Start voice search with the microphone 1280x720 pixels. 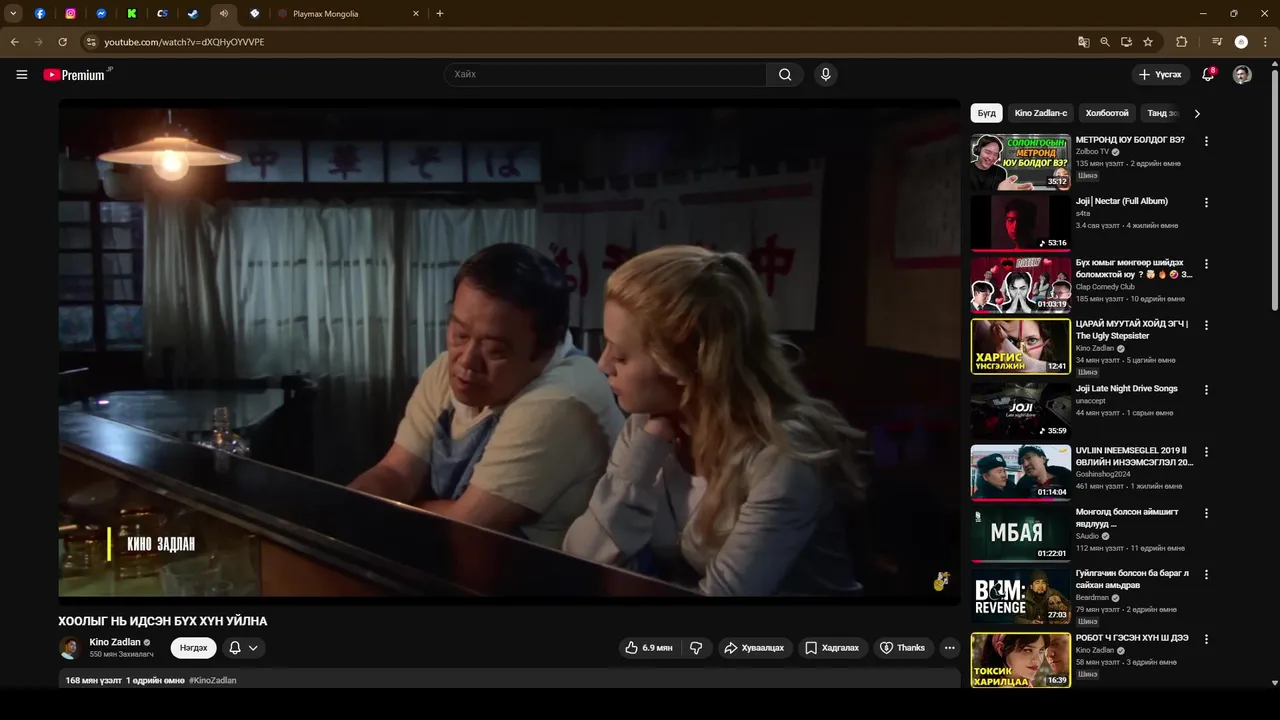point(825,74)
